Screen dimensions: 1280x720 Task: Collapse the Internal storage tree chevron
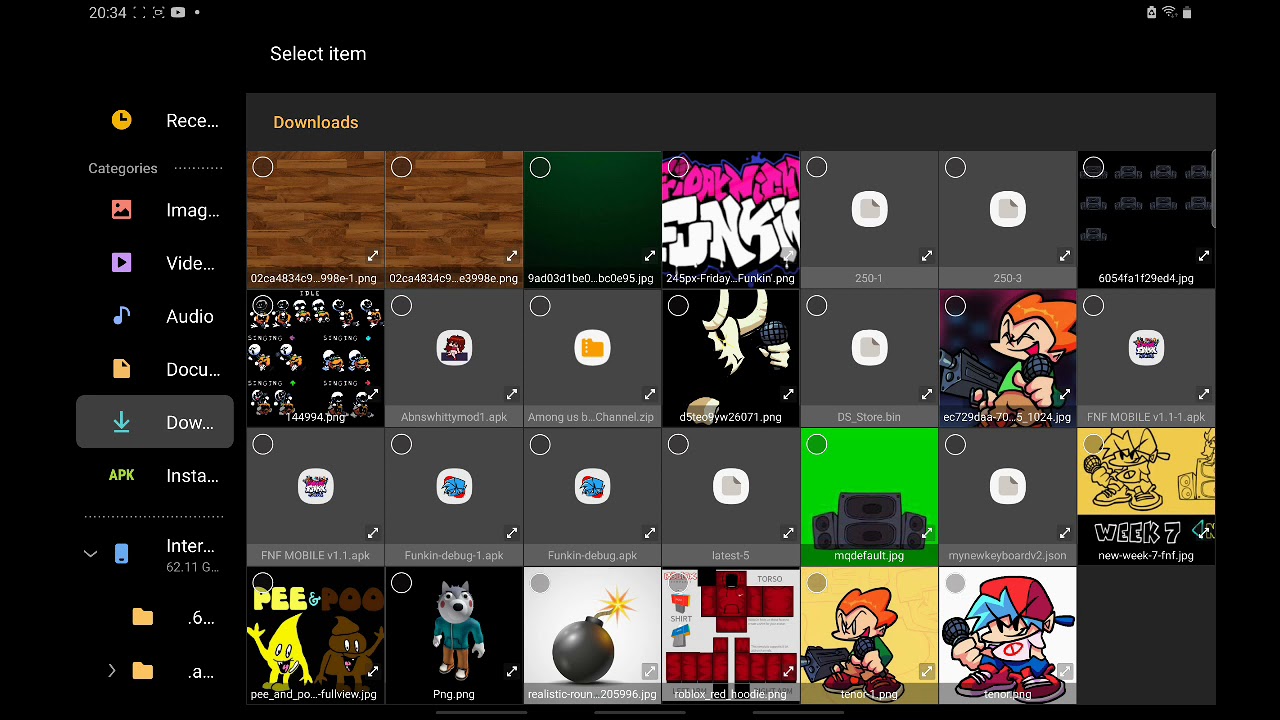pos(91,553)
